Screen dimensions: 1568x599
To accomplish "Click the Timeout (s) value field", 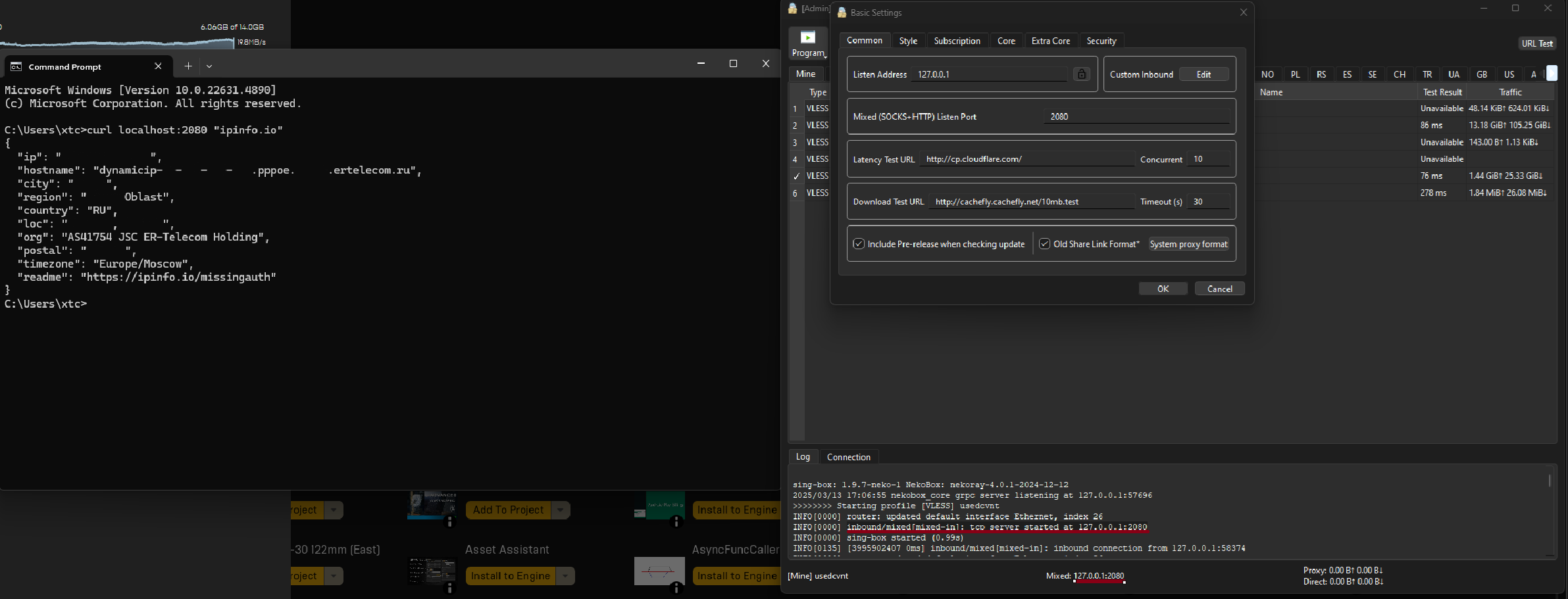I will pyautogui.click(x=1208, y=202).
